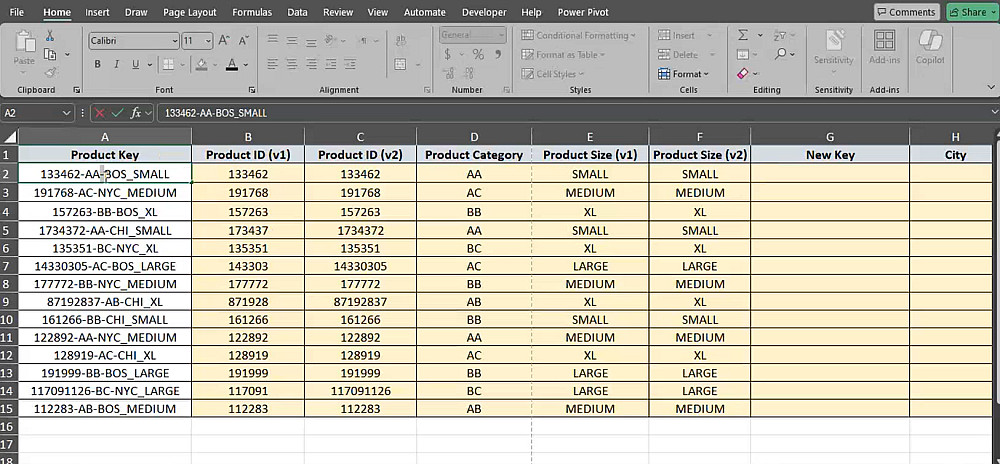Toggle Bold formatting

coord(98,64)
